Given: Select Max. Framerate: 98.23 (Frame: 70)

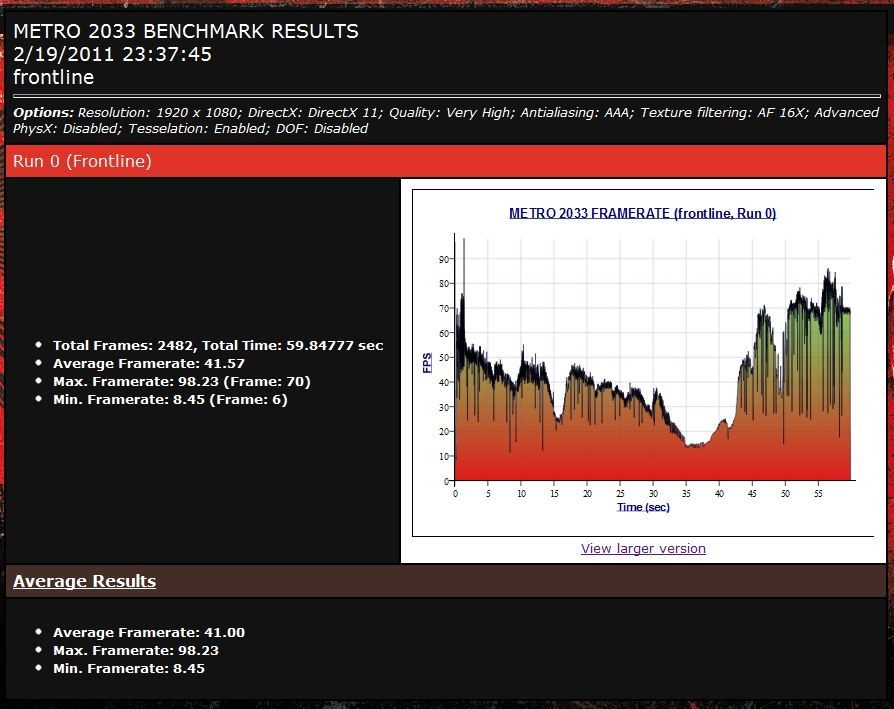Looking at the screenshot, I should coord(181,381).
